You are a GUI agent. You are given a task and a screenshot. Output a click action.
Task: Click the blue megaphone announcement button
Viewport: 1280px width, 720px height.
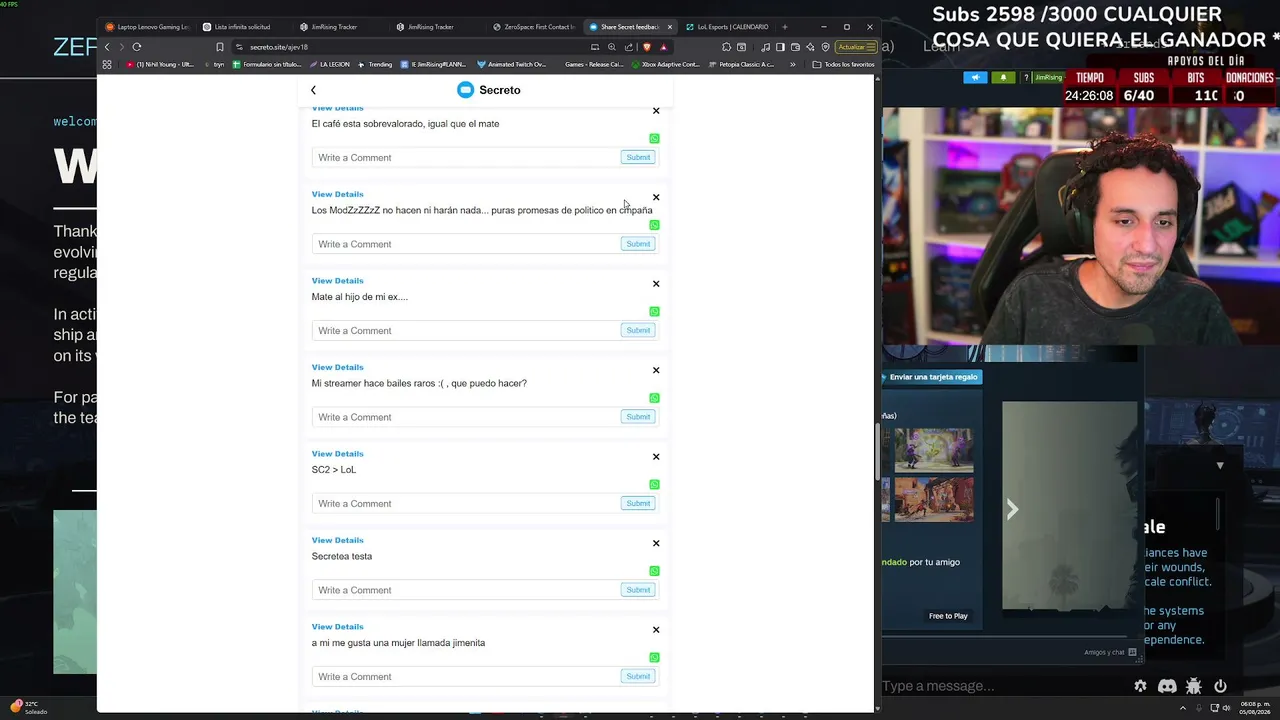(975, 78)
